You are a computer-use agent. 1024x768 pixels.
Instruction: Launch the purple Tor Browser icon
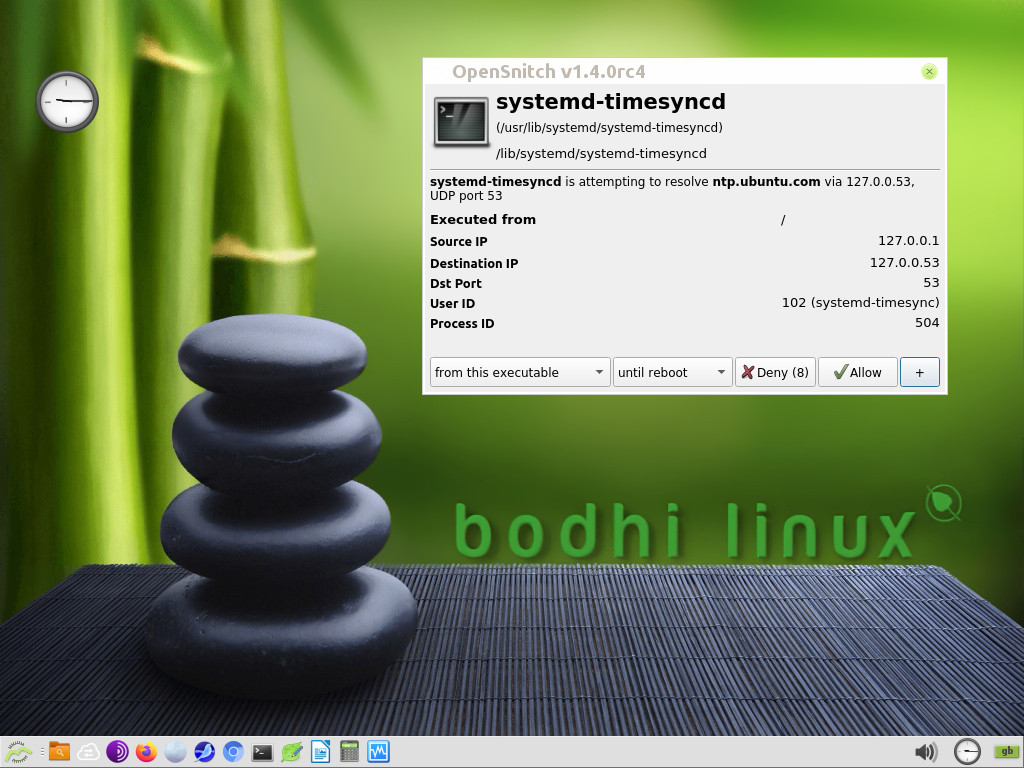coord(118,752)
